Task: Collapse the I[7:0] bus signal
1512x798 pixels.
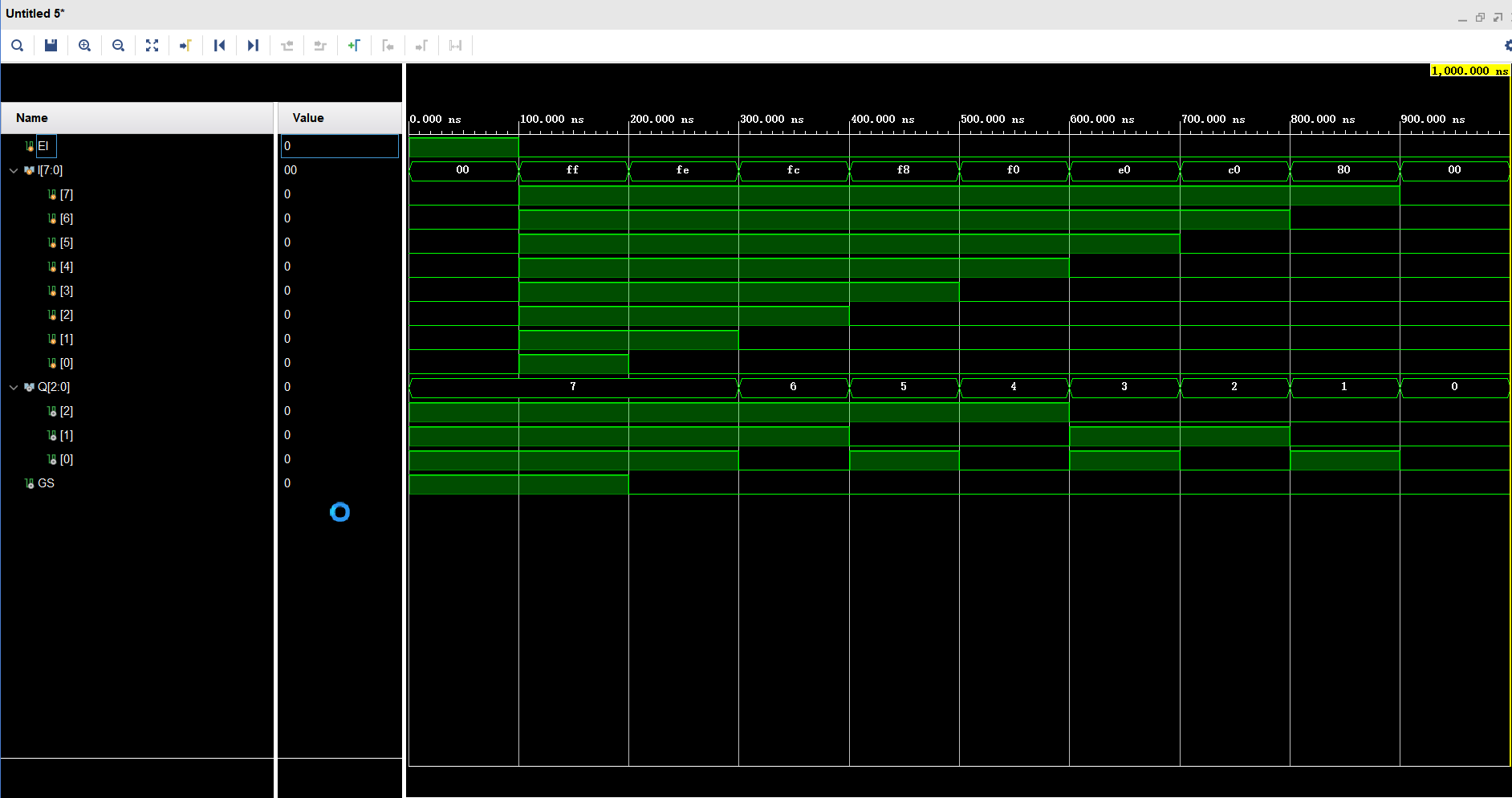Action: [x=14, y=170]
